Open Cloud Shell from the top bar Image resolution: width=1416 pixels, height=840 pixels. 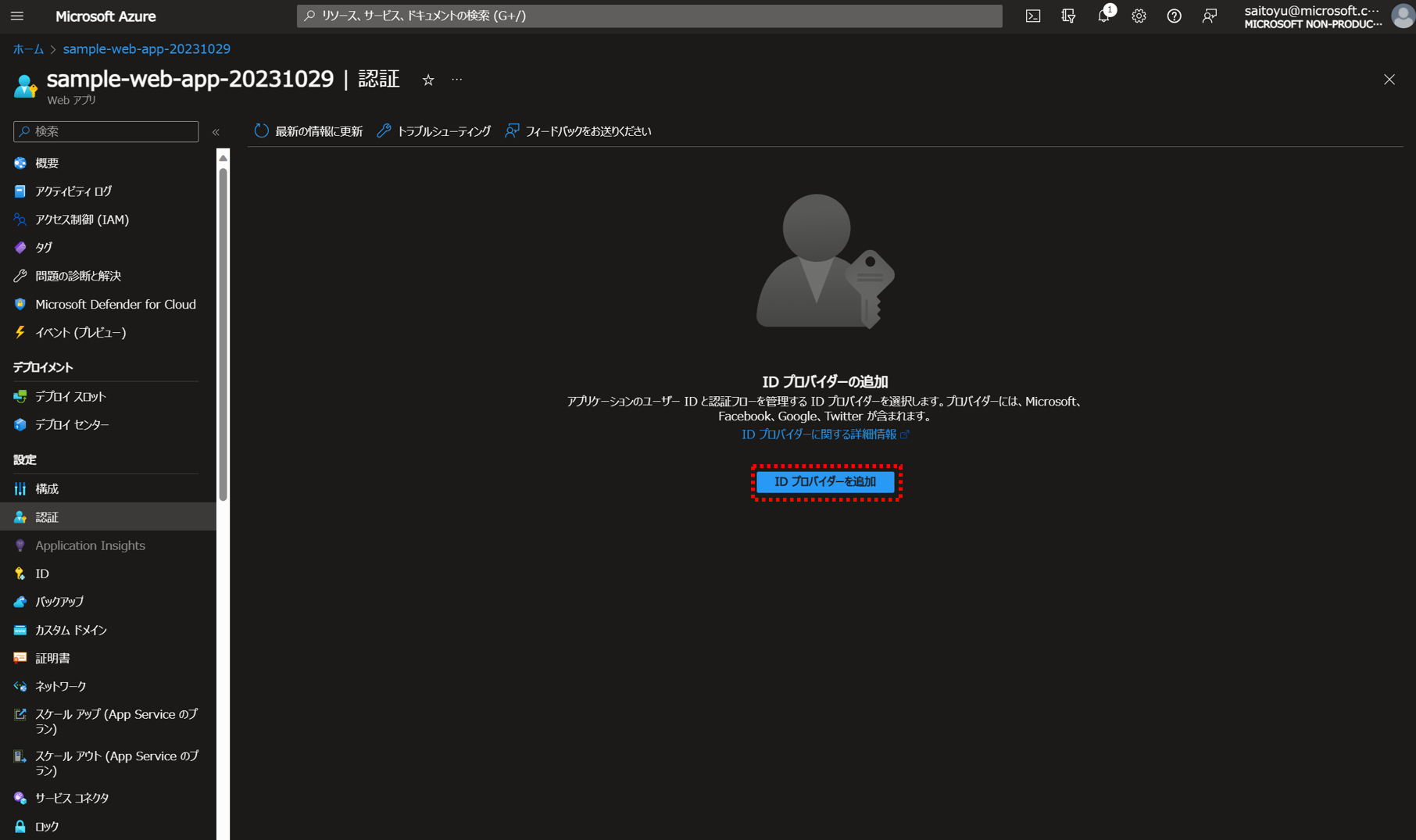click(1033, 16)
